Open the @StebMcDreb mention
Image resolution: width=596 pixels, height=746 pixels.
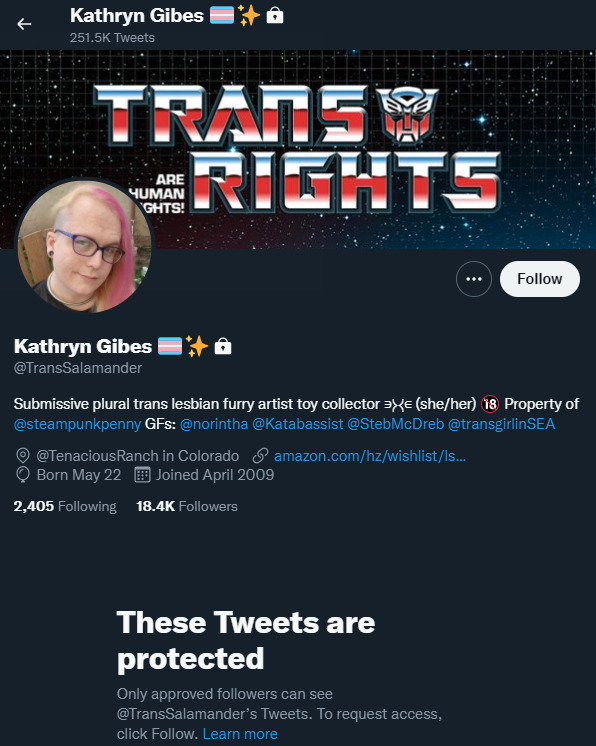[x=395, y=424]
